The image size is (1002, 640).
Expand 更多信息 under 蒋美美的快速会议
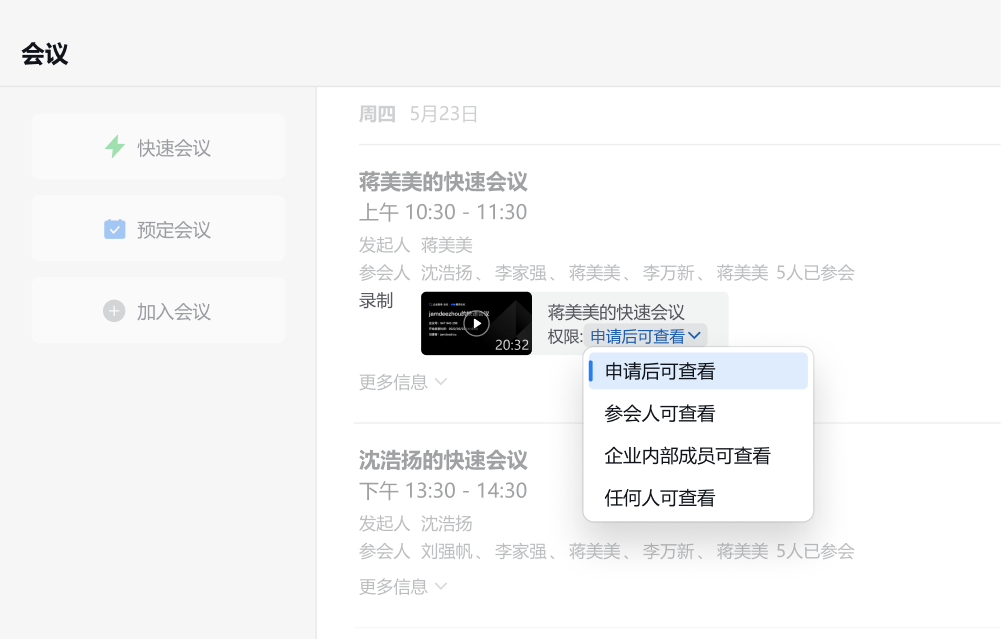click(403, 382)
